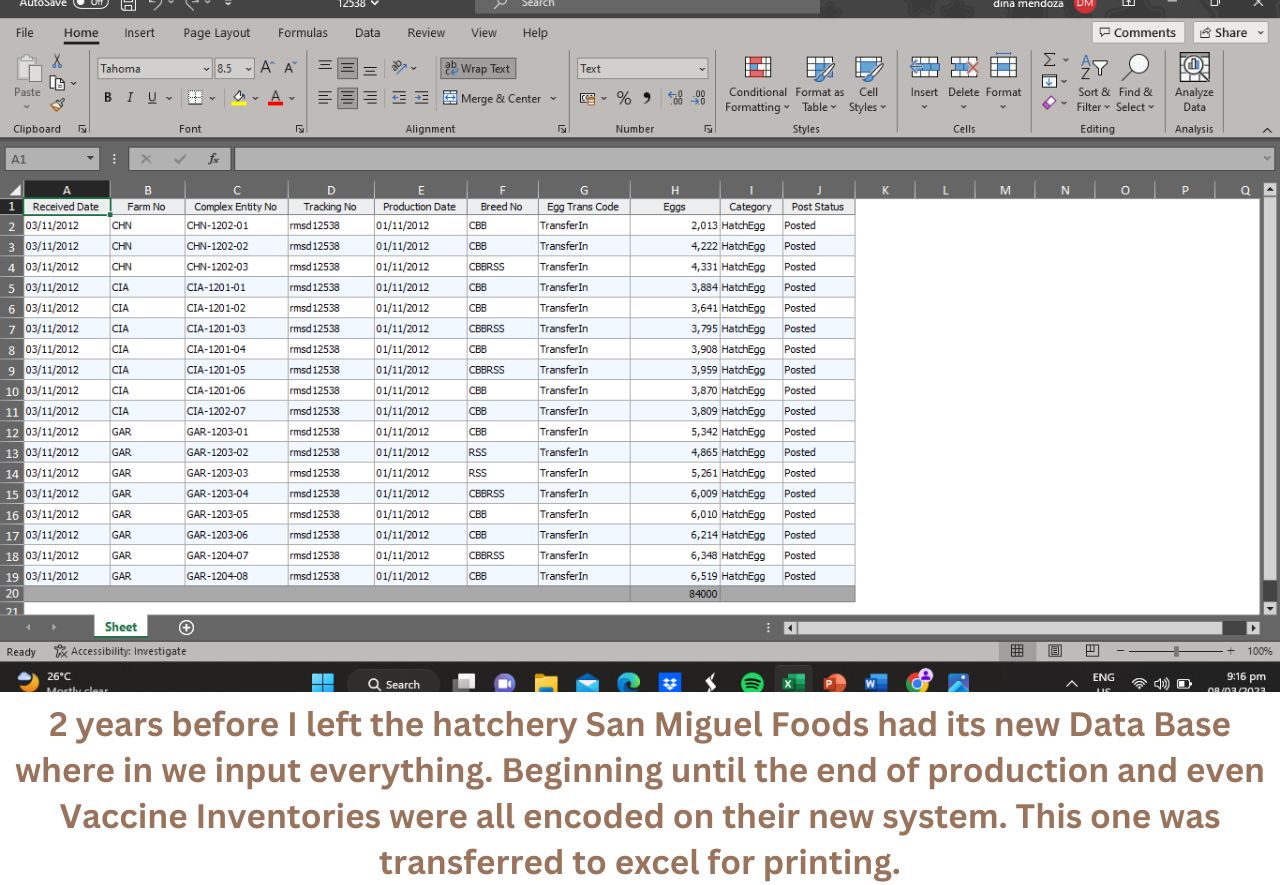Increase font size with the larger A
The height and width of the screenshot is (885, 1280).
pyautogui.click(x=267, y=68)
